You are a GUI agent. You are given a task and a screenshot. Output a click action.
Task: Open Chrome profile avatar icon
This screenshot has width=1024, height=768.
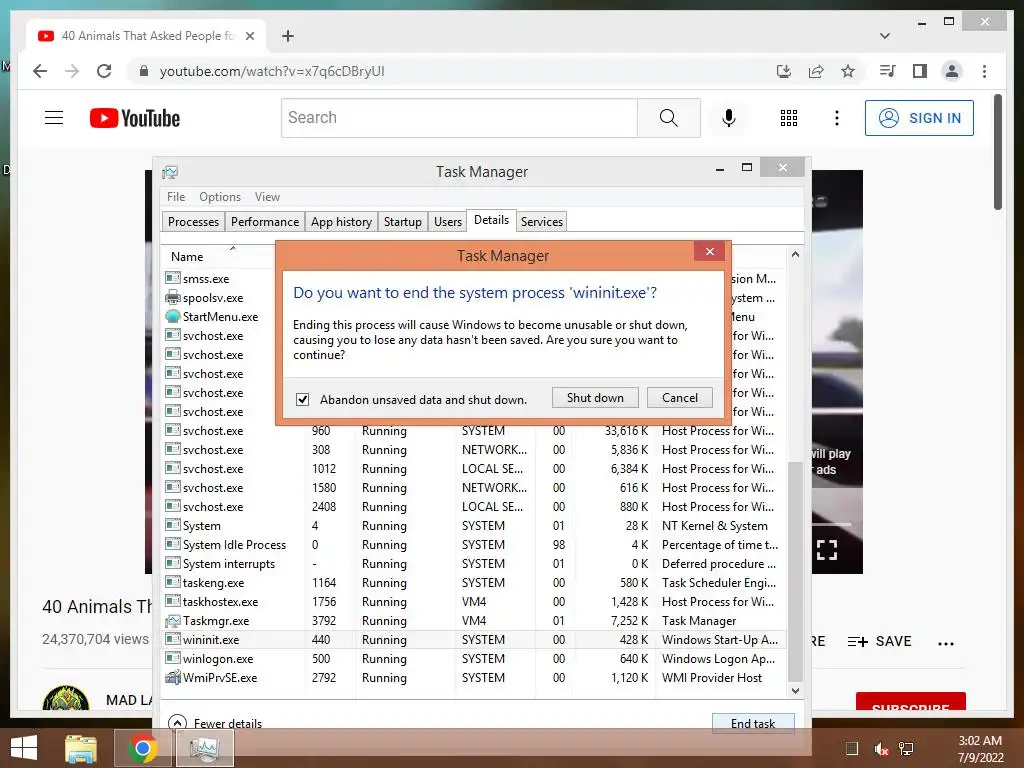coord(952,71)
